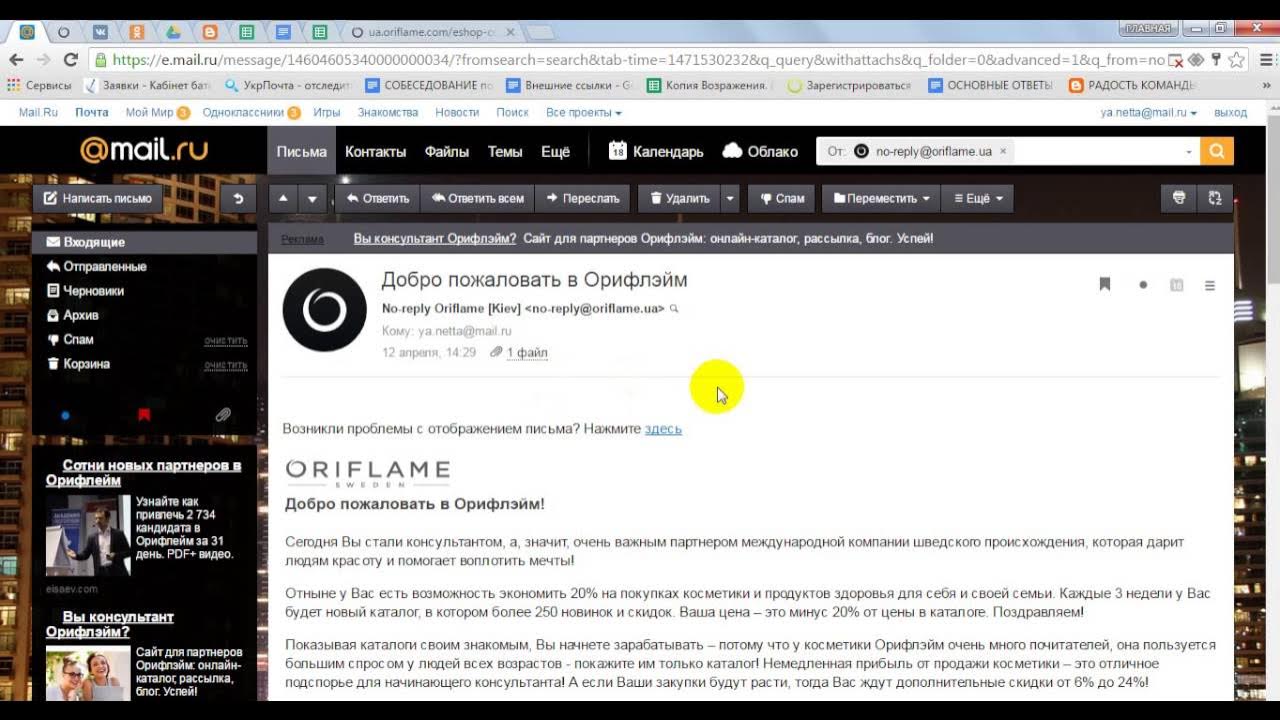Print the message with the printer icon

pos(1179,198)
